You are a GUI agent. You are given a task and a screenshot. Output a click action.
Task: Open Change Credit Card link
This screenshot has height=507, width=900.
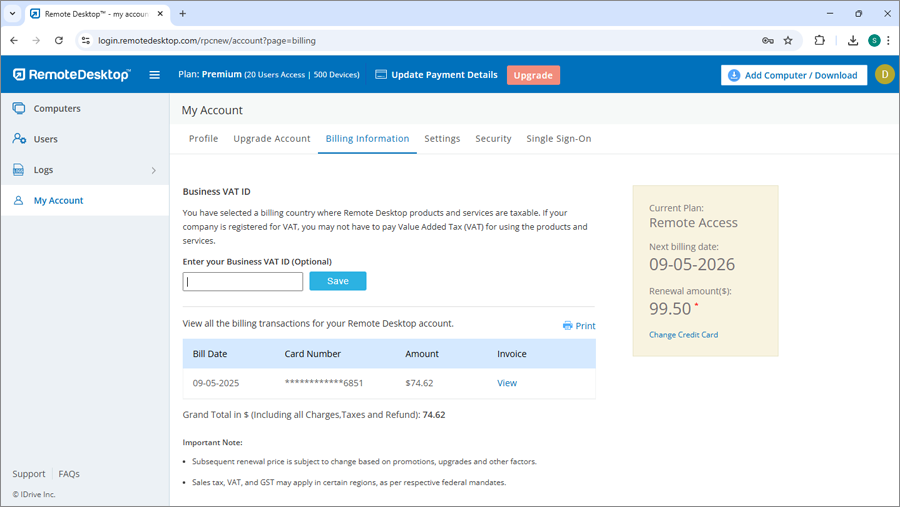pos(683,335)
